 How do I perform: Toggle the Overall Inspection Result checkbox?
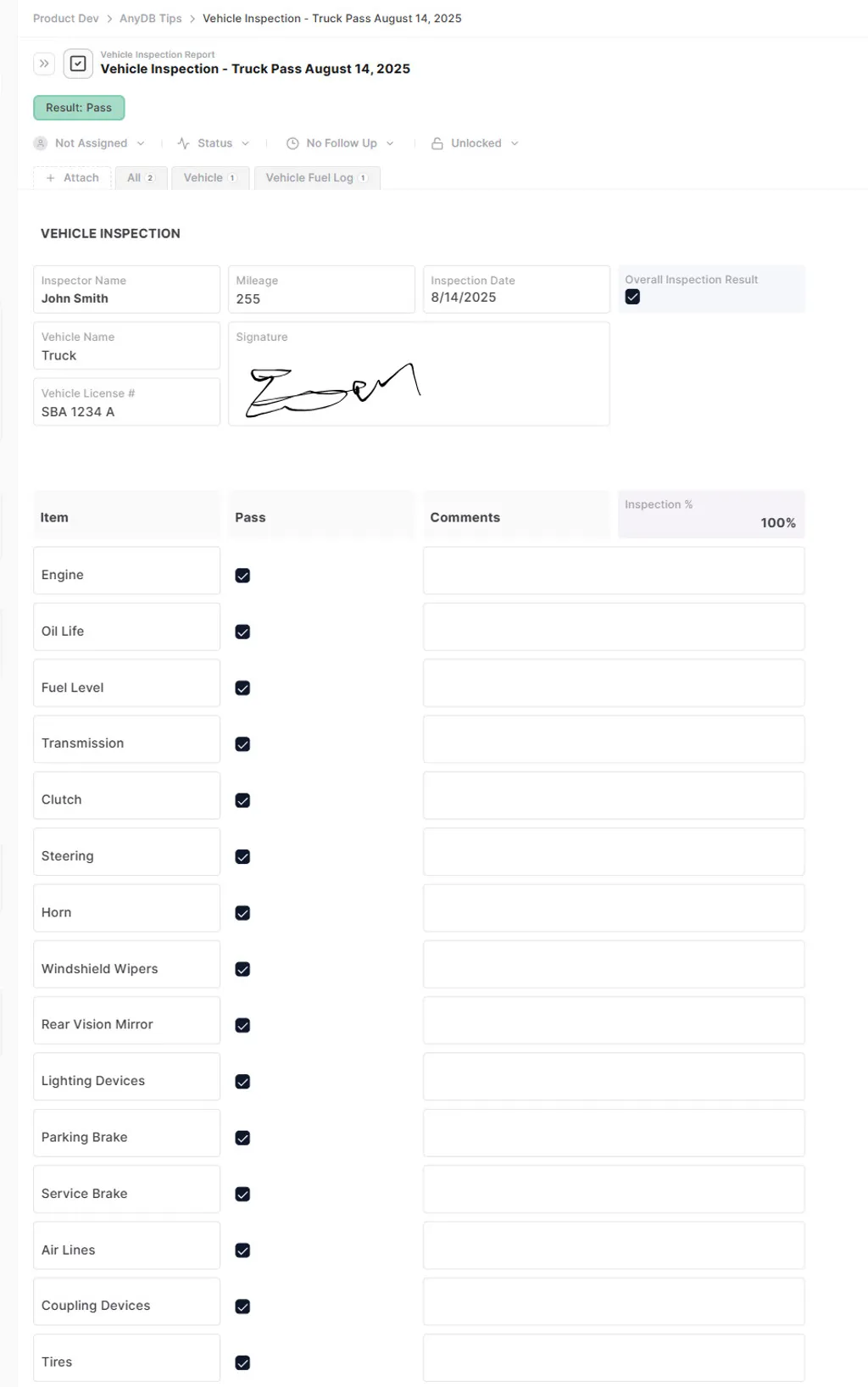(632, 297)
